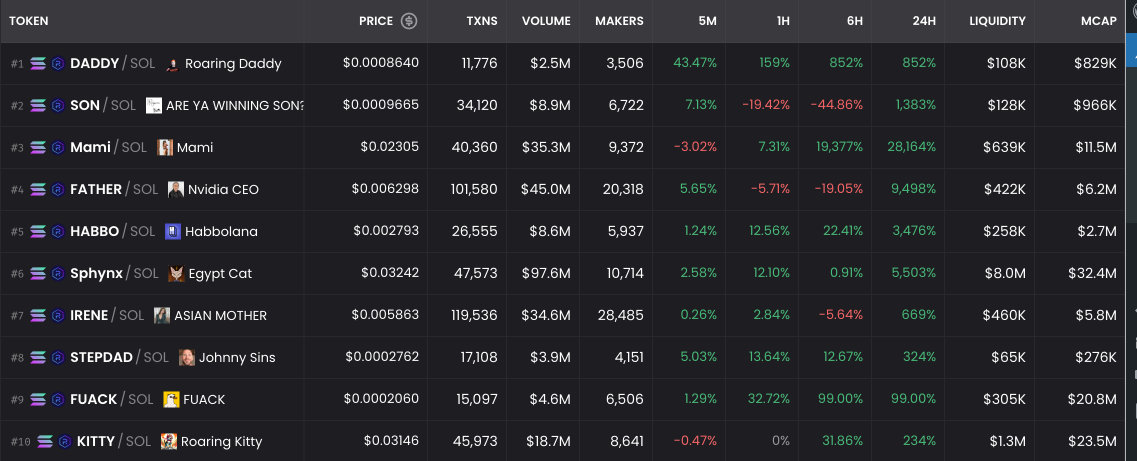Viewport: 1137px width, 461px height.
Task: Toggle the price currency dollar icon
Action: click(x=409, y=21)
